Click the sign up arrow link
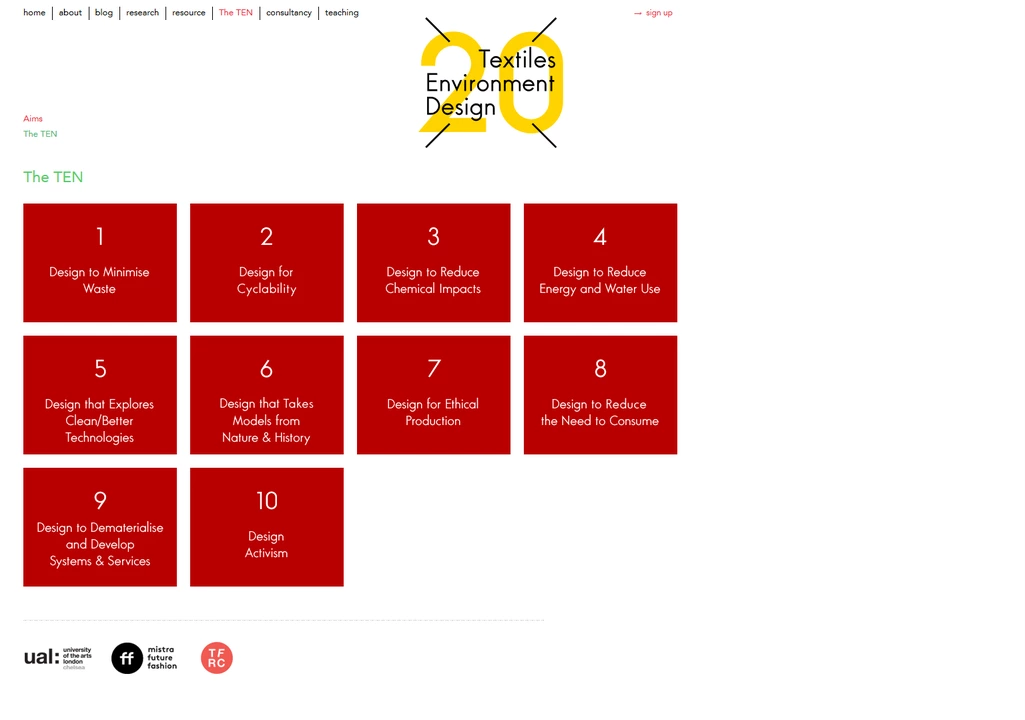This screenshot has width=1025, height=720. (x=653, y=13)
